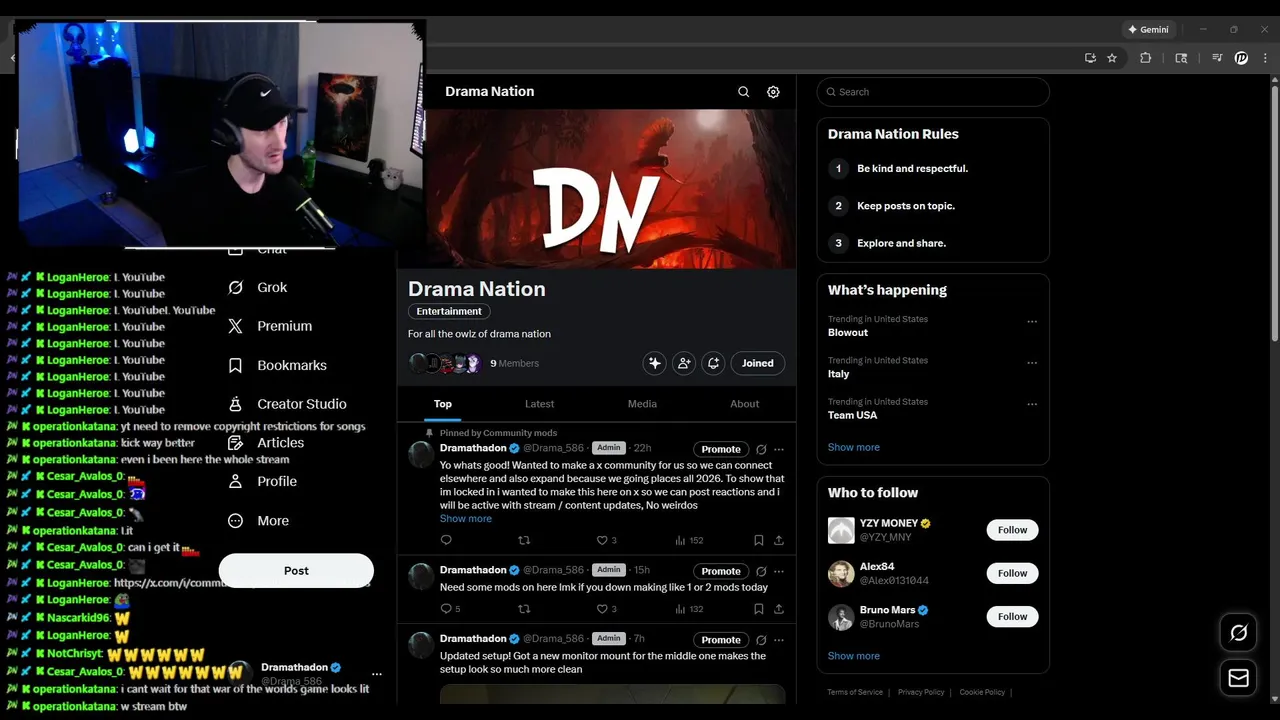The width and height of the screenshot is (1280, 720).
Task: Click the white Post button
Action: tap(296, 570)
